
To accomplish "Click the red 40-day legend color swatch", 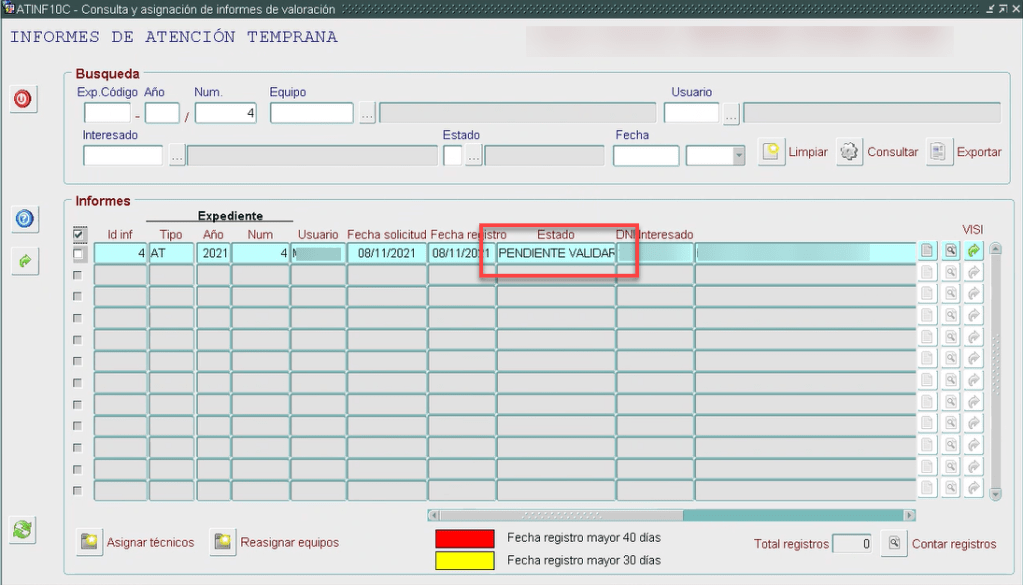I will 464,538.
